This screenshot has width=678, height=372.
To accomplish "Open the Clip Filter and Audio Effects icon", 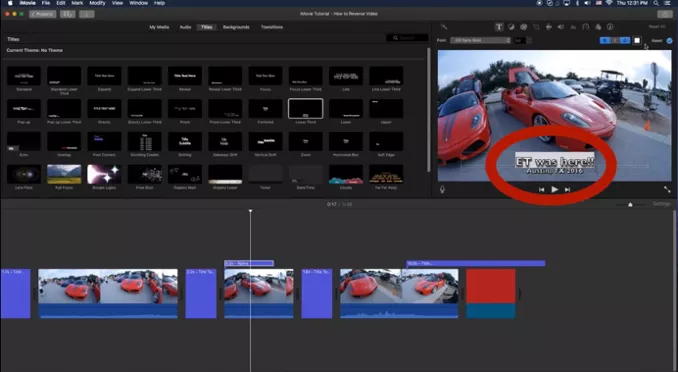I will (x=598, y=27).
